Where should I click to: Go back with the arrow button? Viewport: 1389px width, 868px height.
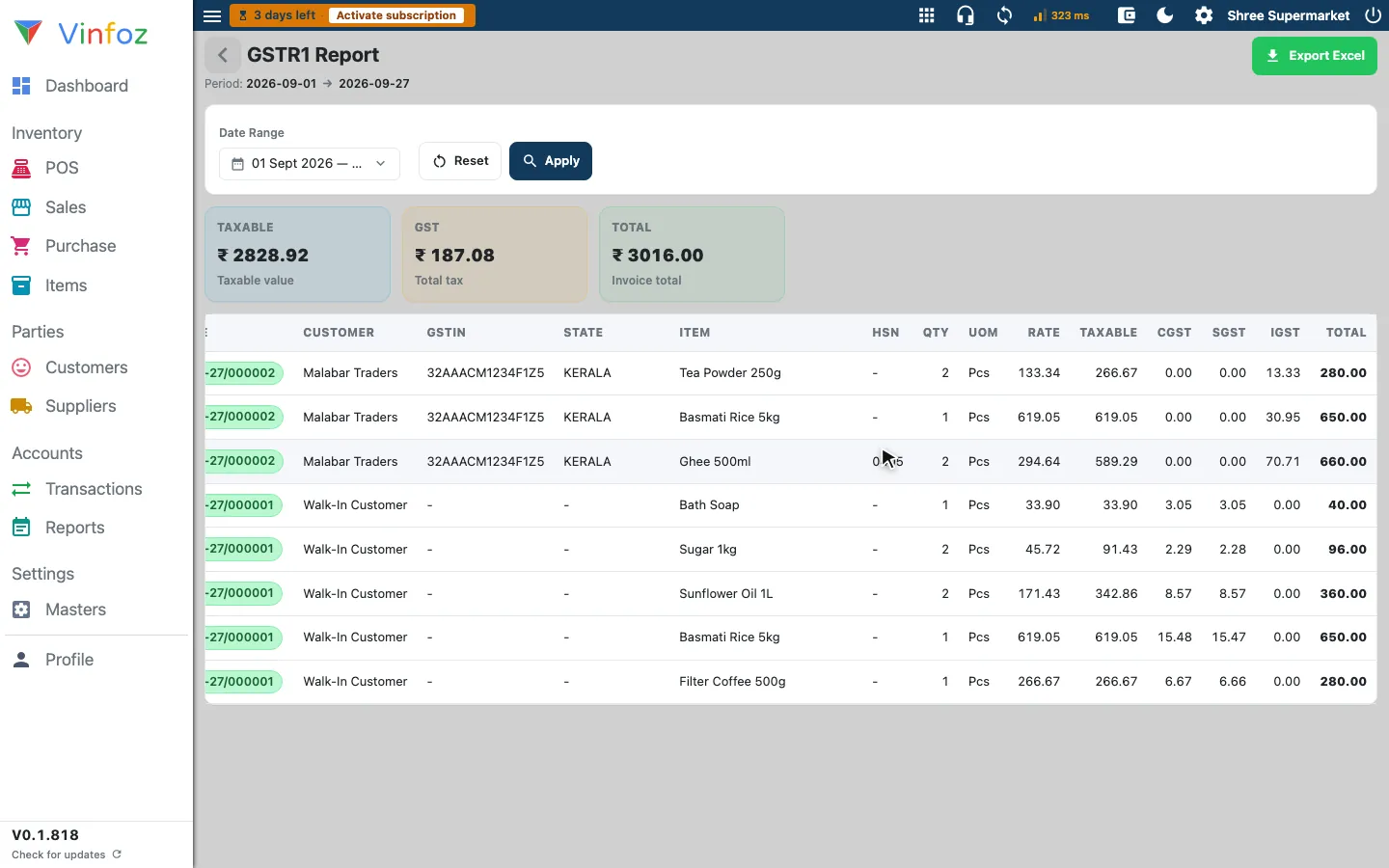tap(223, 55)
